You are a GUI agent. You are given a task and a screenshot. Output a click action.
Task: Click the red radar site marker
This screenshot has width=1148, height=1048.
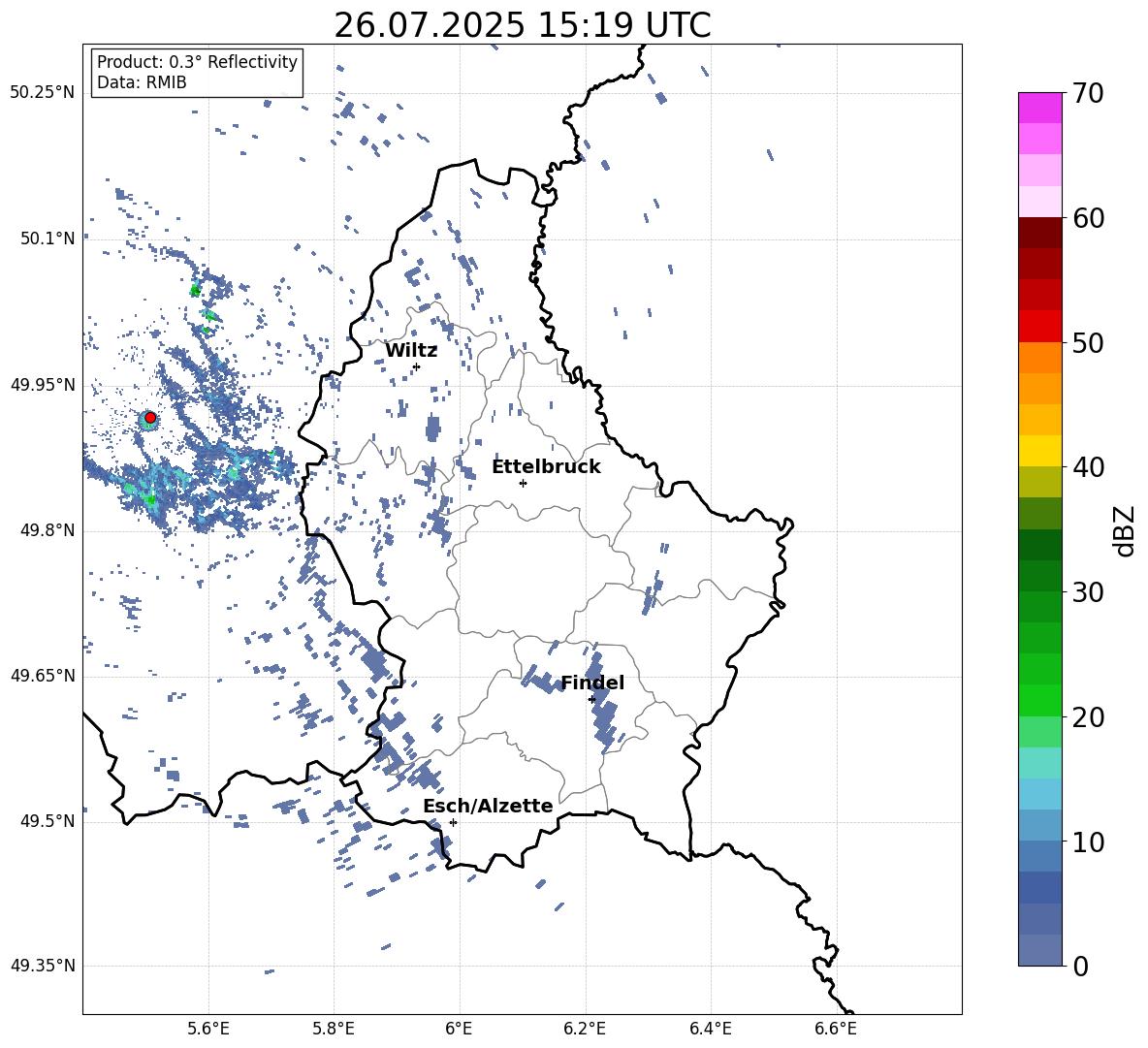point(150,418)
